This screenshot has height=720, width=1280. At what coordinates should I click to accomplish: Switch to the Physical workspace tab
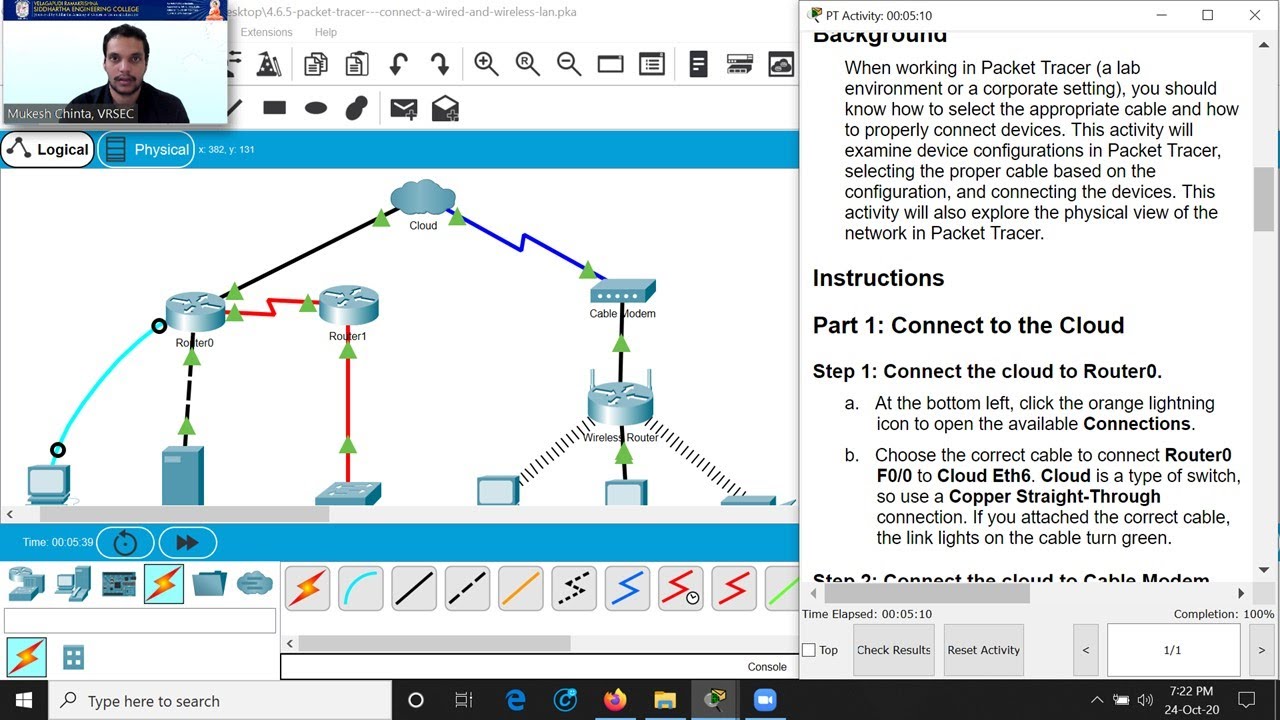[x=146, y=150]
